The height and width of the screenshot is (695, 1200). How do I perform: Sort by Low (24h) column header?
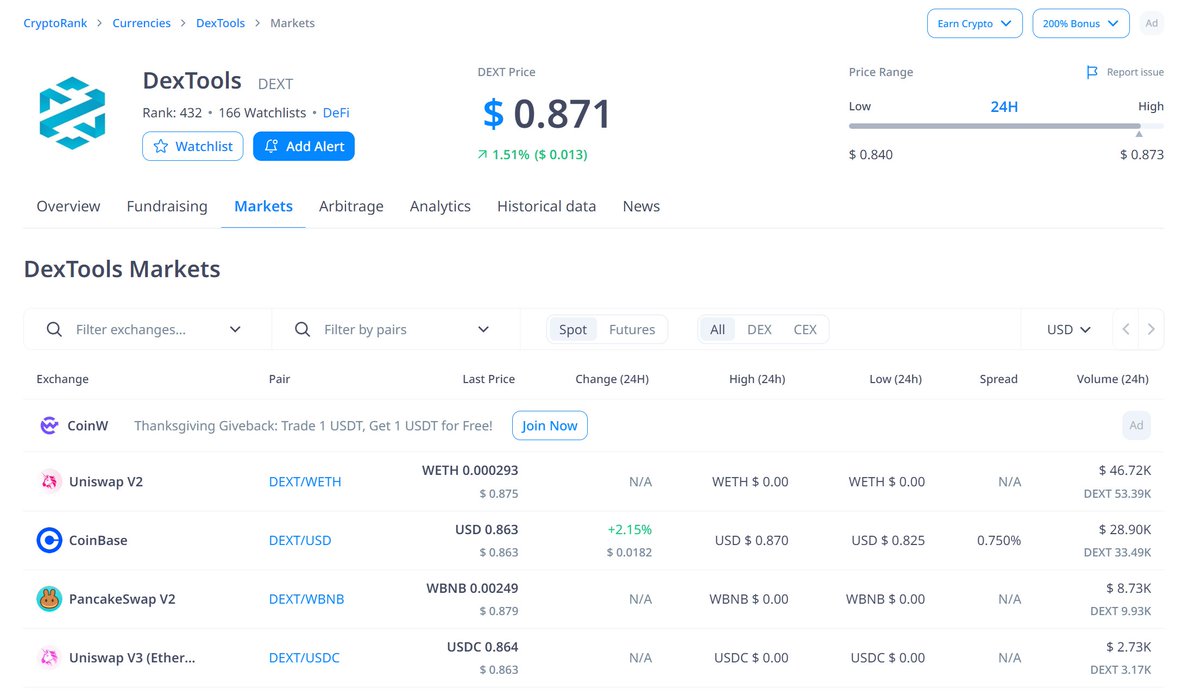[x=895, y=379]
